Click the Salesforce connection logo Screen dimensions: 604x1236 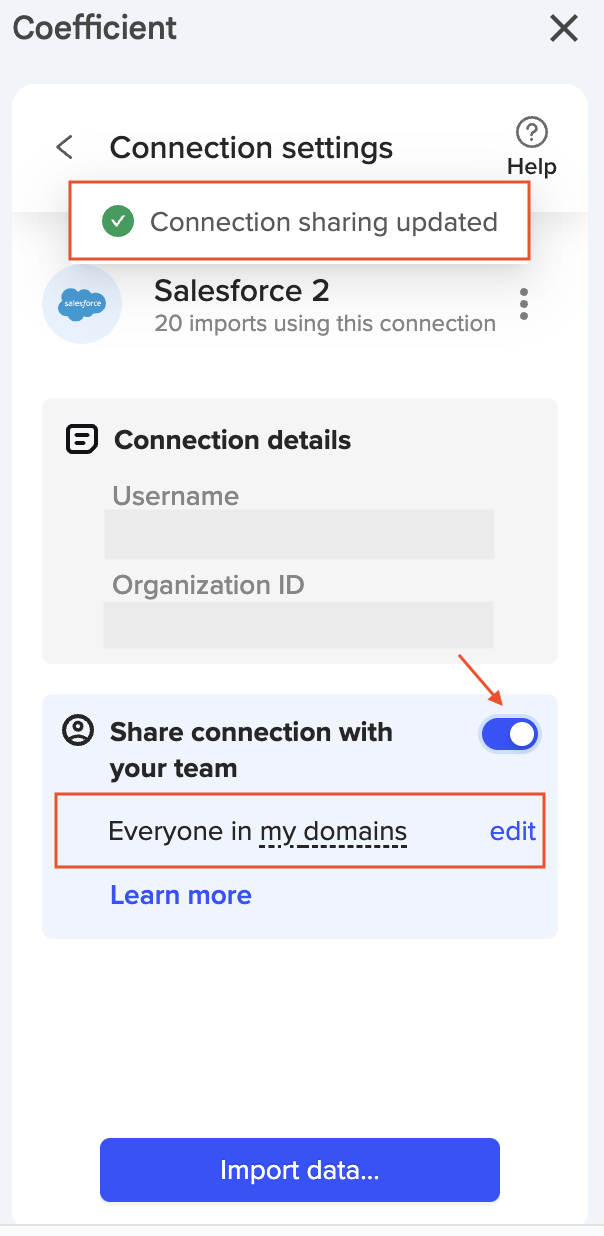coord(81,305)
